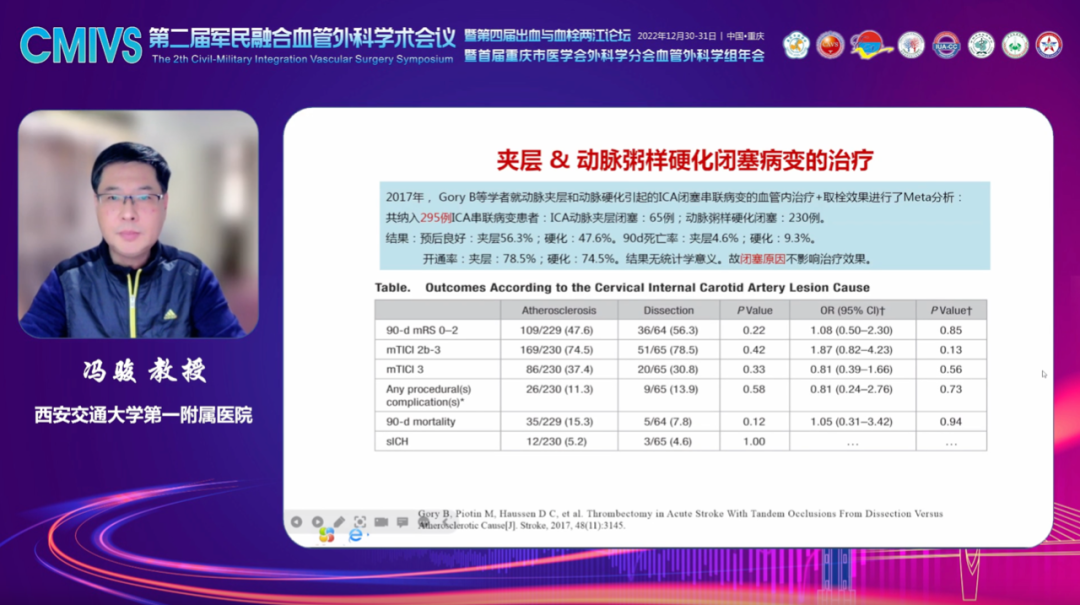Click P value '0.94'

point(951,422)
